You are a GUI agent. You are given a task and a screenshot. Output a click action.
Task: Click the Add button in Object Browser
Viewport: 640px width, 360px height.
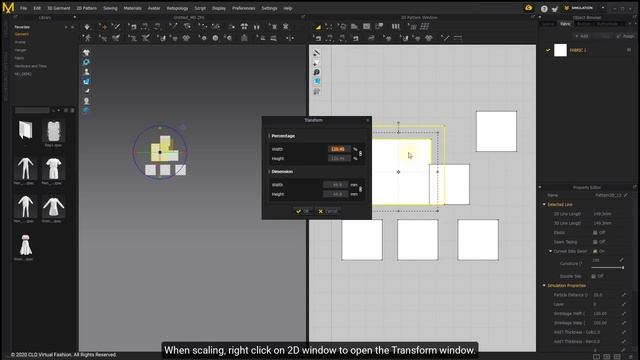coord(582,36)
